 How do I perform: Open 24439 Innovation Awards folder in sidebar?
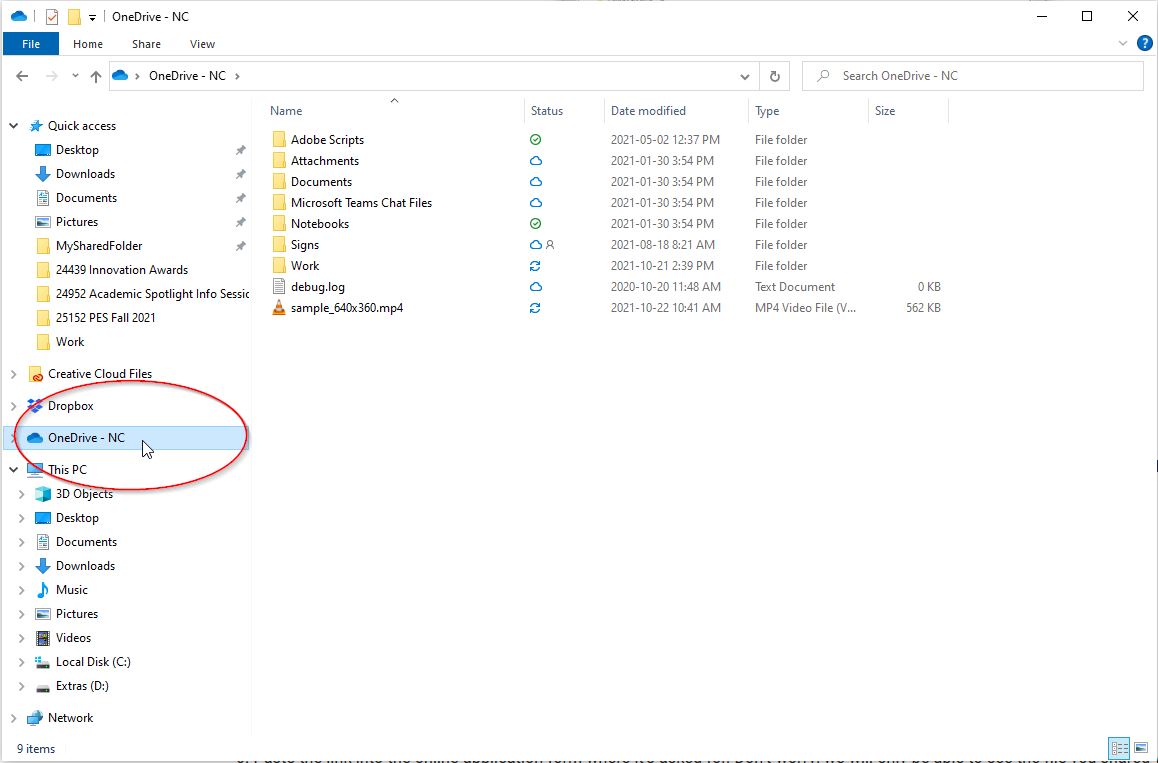pyautogui.click(x=122, y=270)
